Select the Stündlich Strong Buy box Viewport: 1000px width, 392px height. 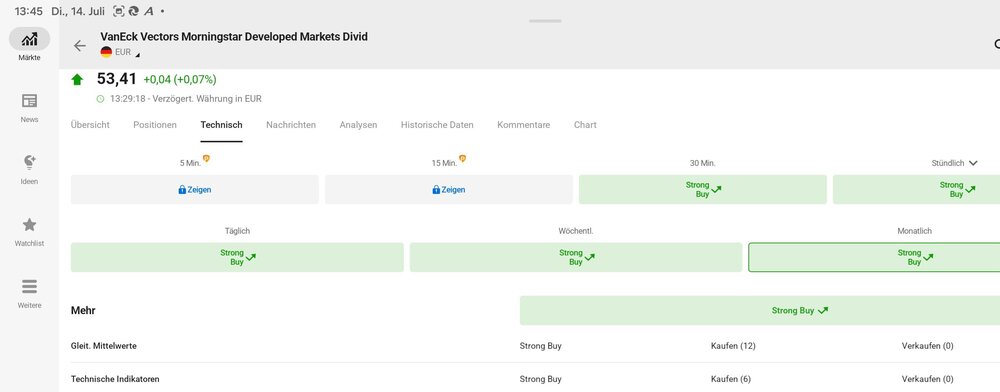tap(916, 190)
